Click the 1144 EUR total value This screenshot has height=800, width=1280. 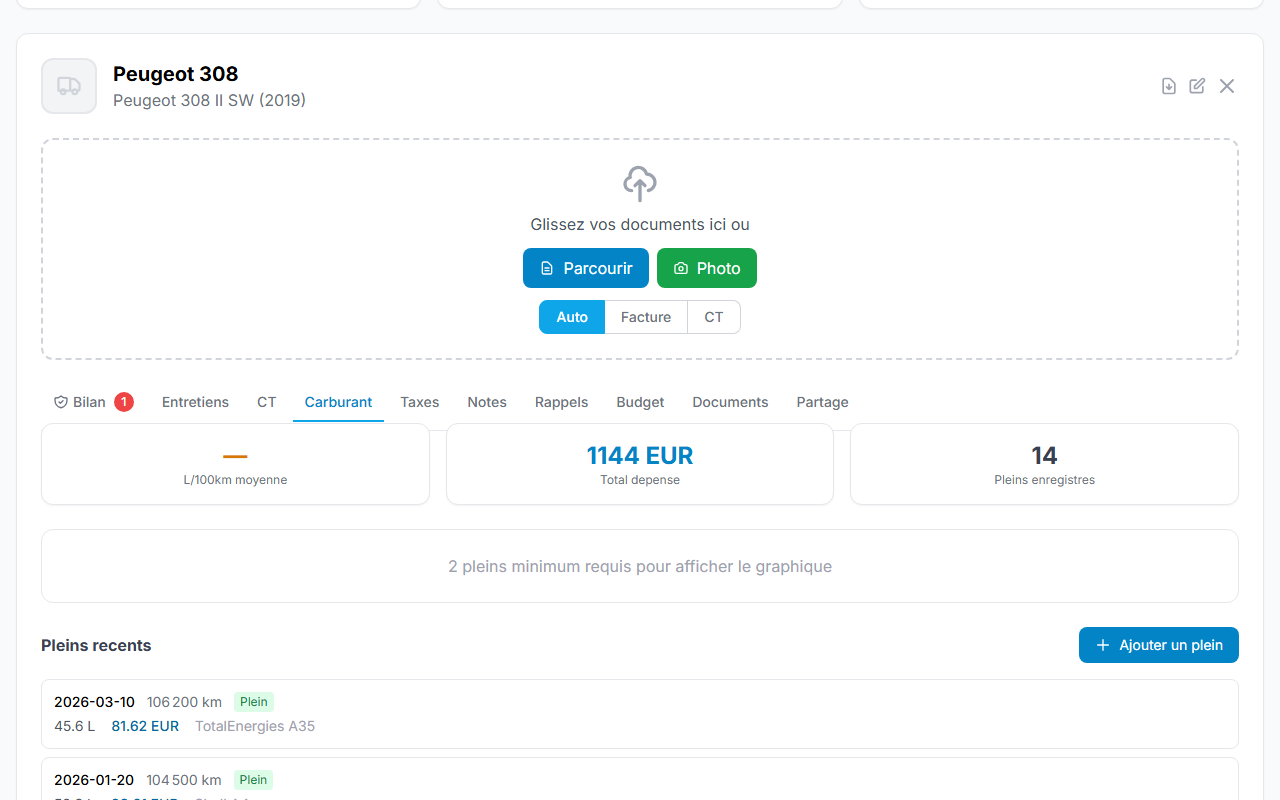coord(640,456)
